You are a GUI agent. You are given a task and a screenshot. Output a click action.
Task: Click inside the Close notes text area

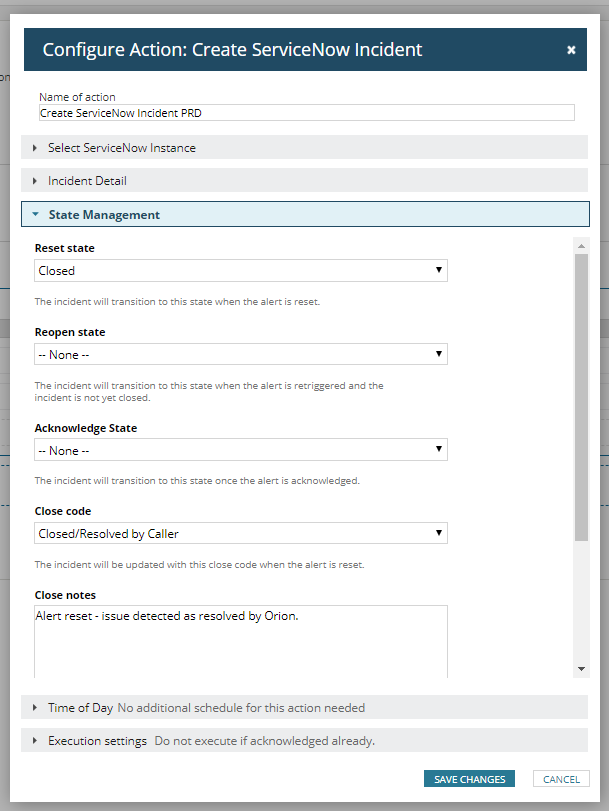pyautogui.click(x=241, y=641)
